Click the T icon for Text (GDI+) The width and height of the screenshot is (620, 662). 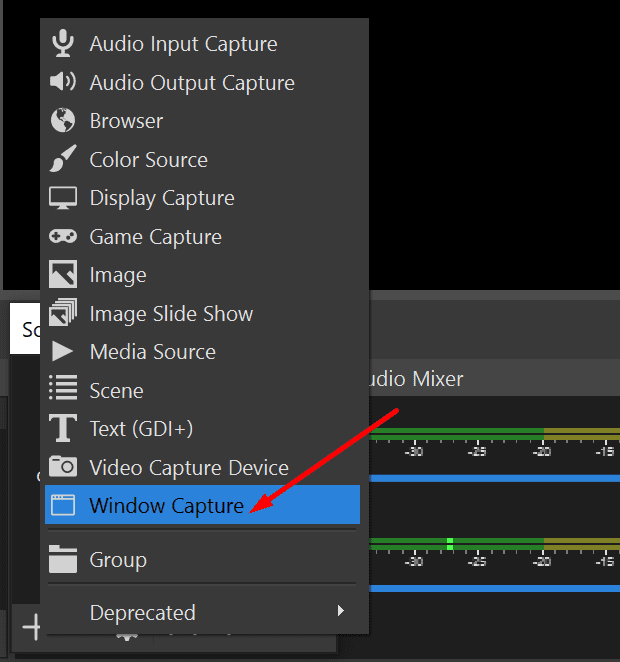(x=63, y=428)
